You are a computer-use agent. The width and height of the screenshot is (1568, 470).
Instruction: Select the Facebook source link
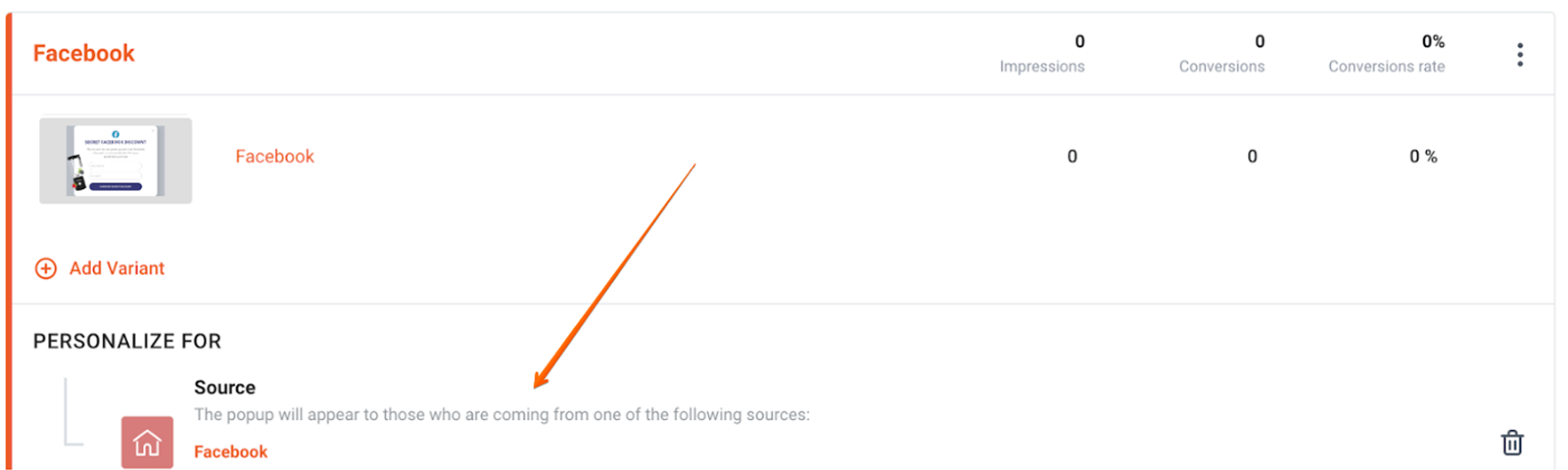[x=230, y=452]
